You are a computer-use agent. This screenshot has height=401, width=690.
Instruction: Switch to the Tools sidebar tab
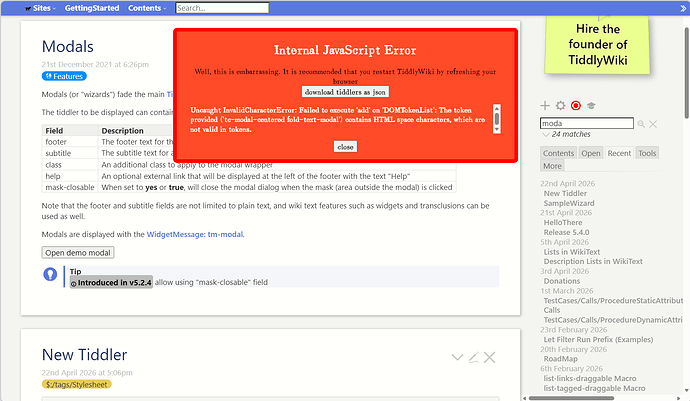[647, 153]
